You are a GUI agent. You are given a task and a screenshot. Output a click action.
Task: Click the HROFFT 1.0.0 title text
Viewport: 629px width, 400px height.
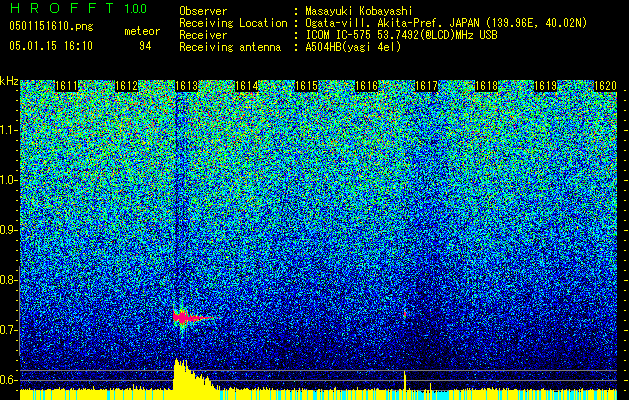pyautogui.click(x=78, y=8)
